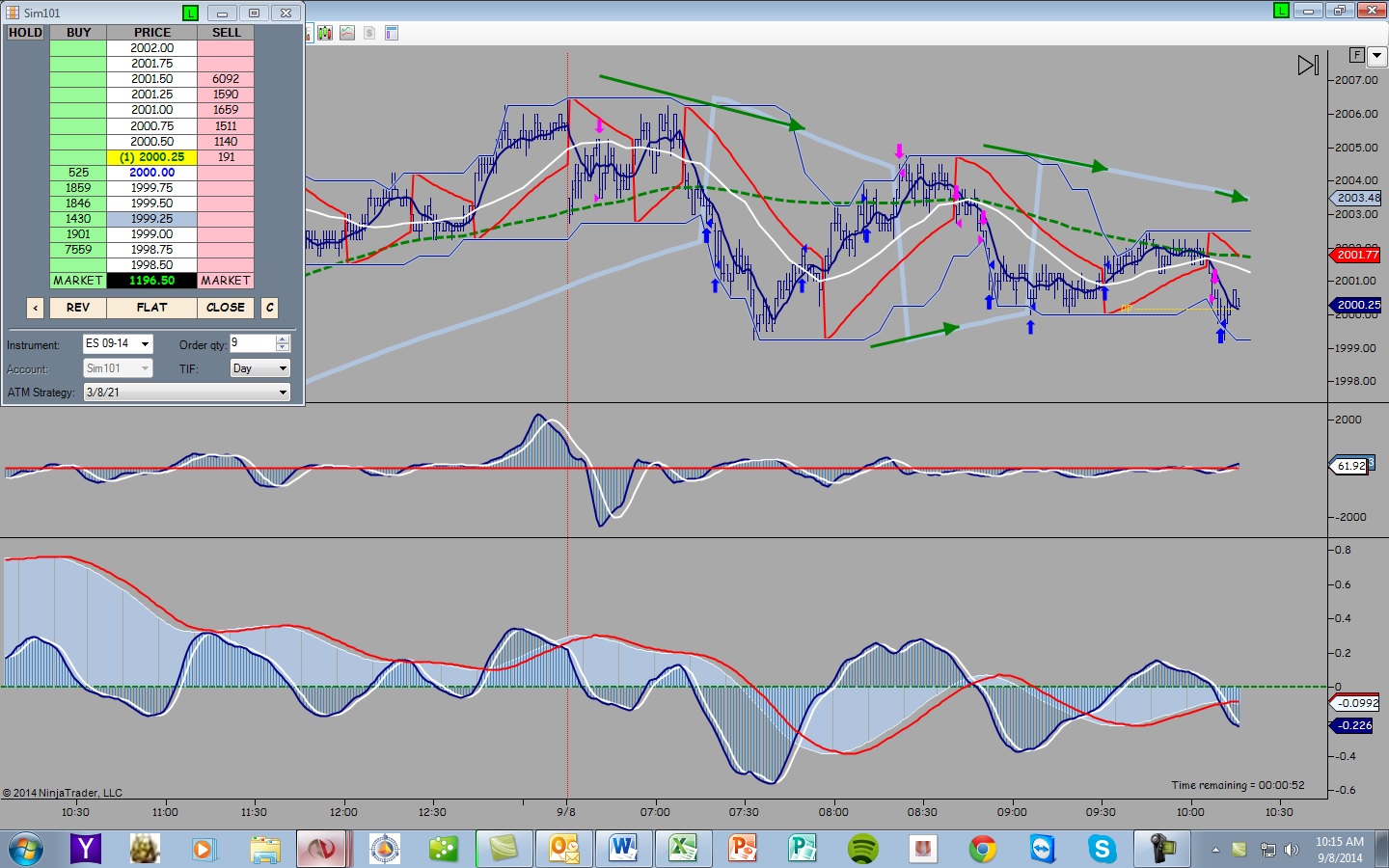This screenshot has width=1389, height=868.
Task: Open the NinjaTrader taskbar icon
Action: point(321,849)
